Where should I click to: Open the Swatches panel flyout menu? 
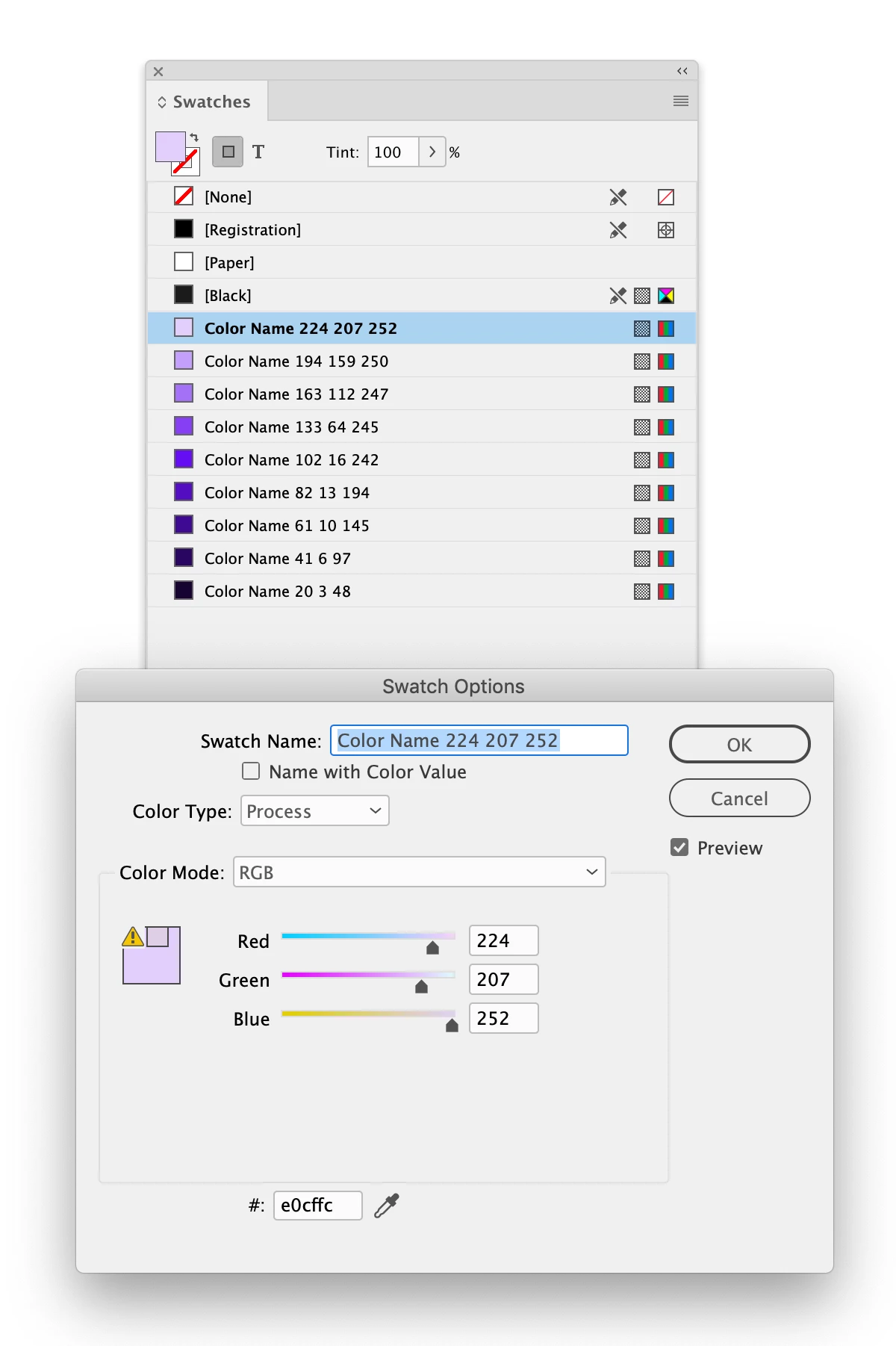pos(681,101)
